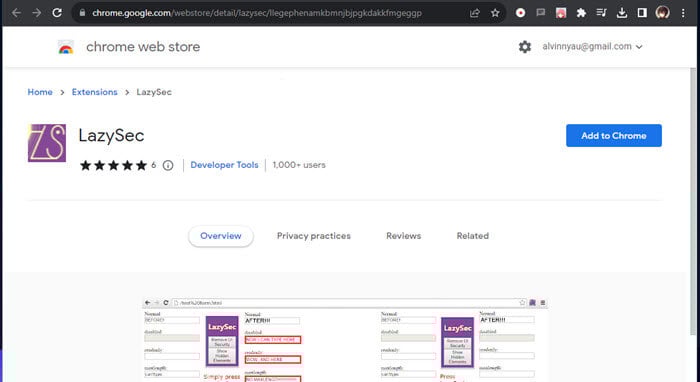Viewport: 700px width, 382px height.
Task: Open the chat bubble extension icon
Action: (x=541, y=13)
